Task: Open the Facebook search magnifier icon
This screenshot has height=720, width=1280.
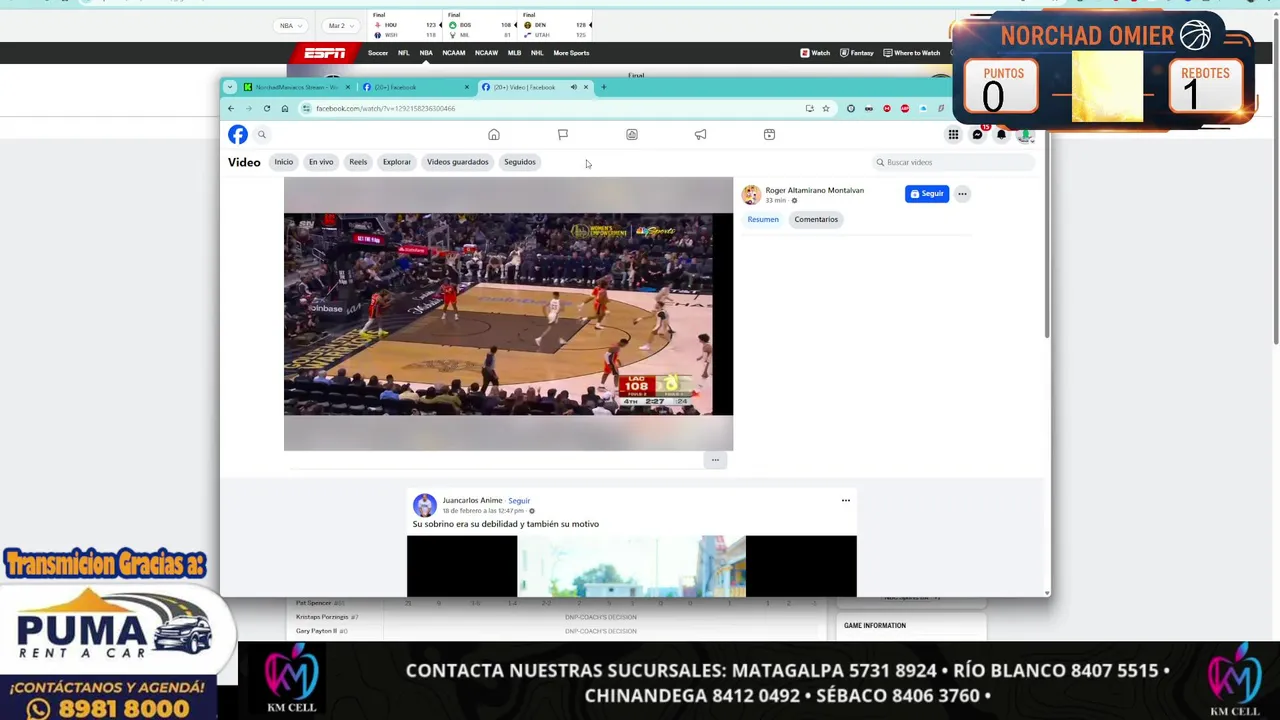Action: click(x=262, y=134)
